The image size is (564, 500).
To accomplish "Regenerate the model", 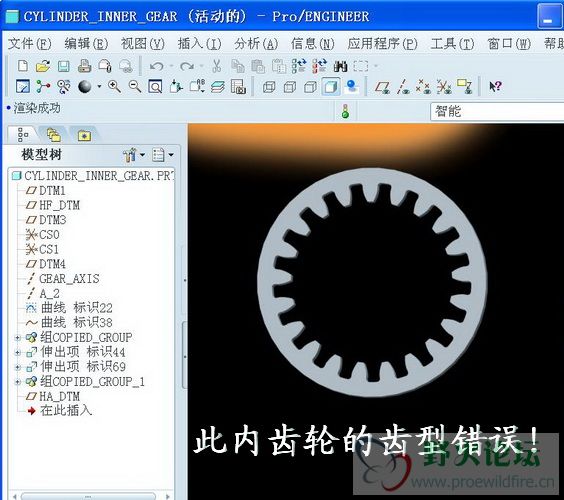I will coord(299,66).
